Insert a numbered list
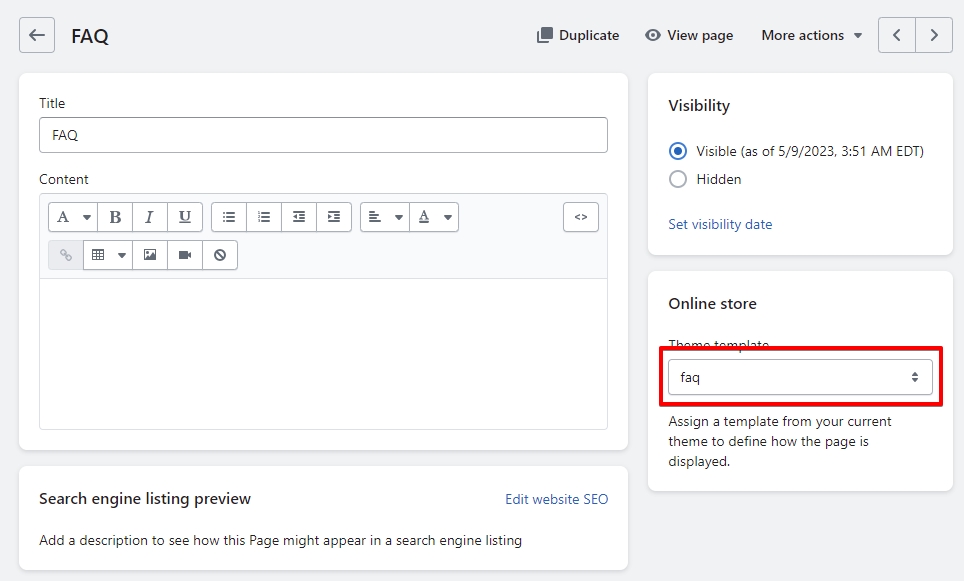This screenshot has width=964, height=581. (264, 217)
